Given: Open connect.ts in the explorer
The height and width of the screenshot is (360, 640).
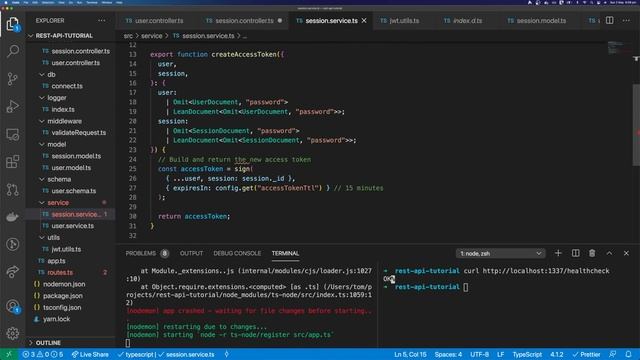Looking at the screenshot, I should click(x=67, y=86).
